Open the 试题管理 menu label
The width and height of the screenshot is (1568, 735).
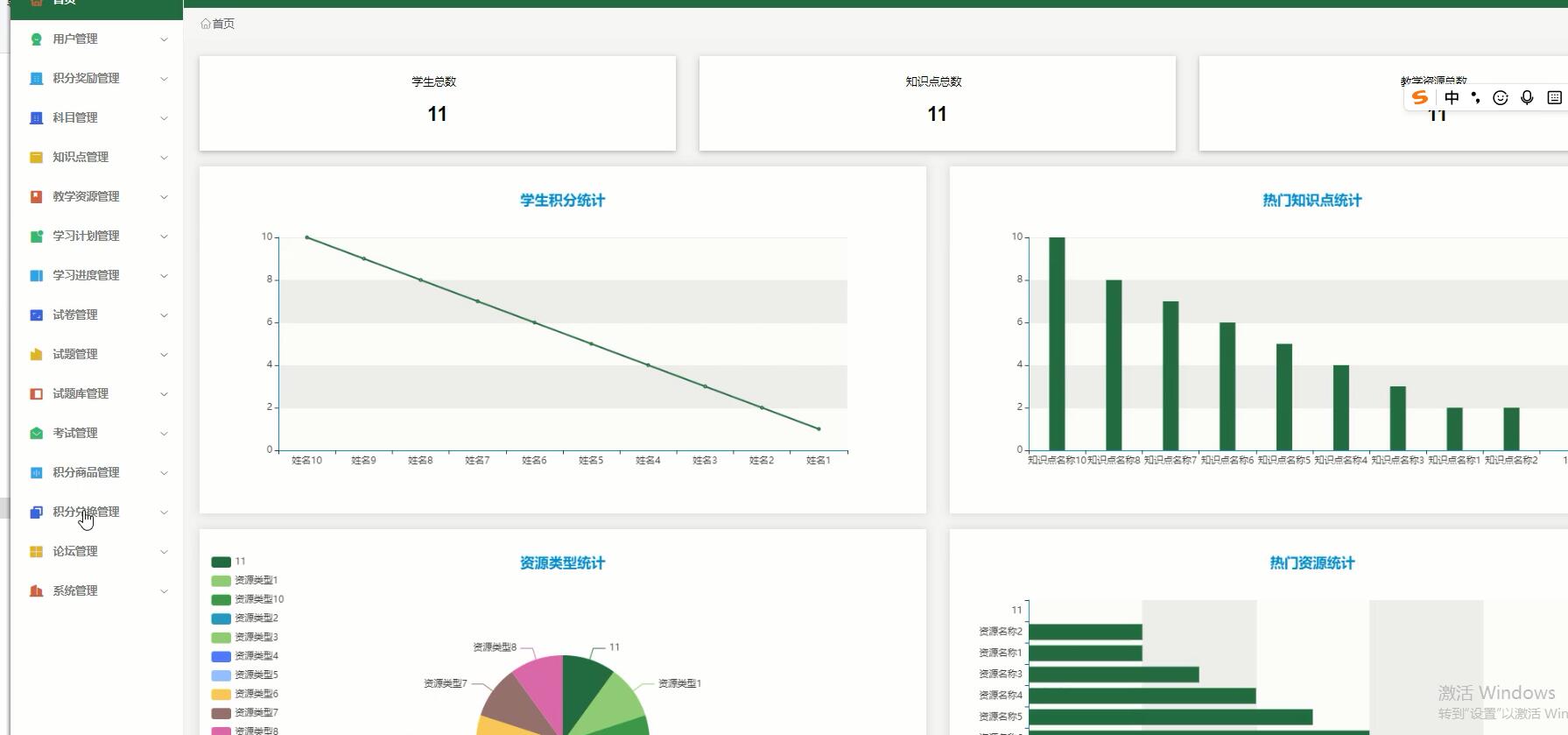tap(75, 355)
